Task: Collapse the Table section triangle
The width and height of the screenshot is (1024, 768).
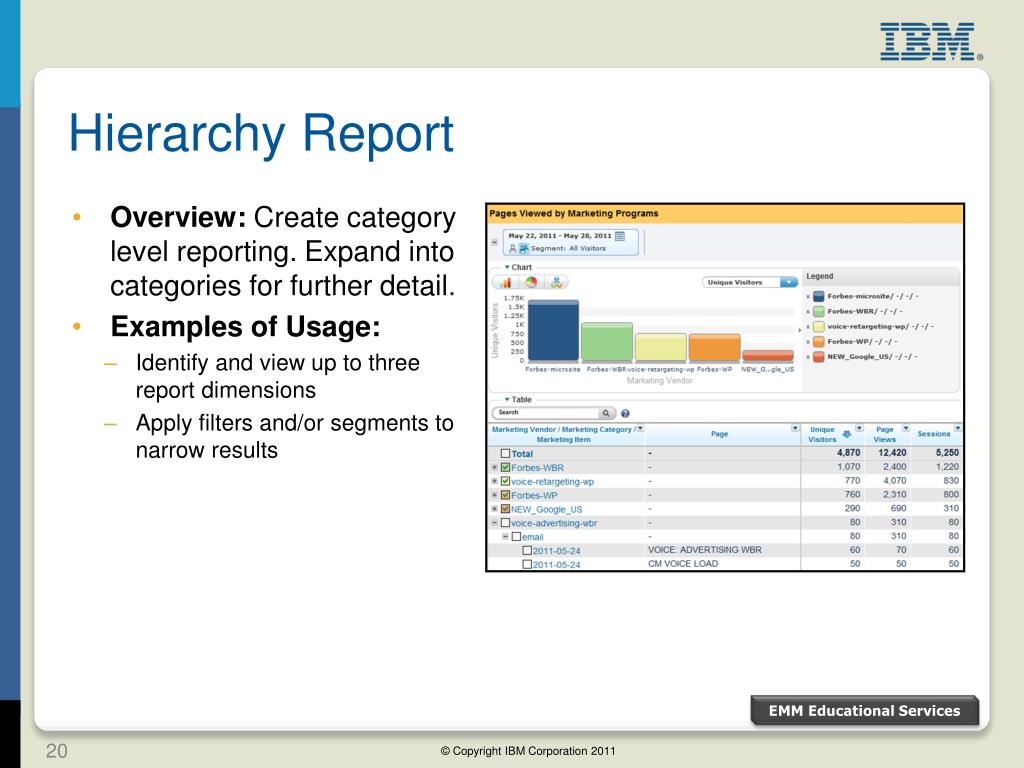Action: coord(507,399)
